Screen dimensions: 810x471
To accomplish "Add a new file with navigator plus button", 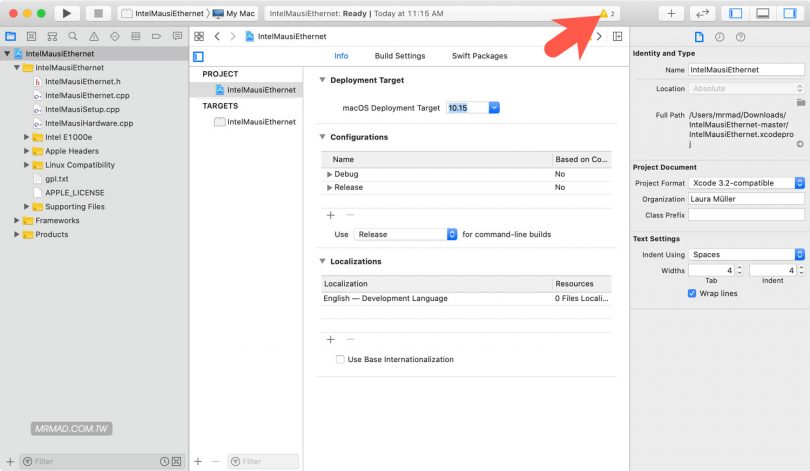I will tap(10, 461).
